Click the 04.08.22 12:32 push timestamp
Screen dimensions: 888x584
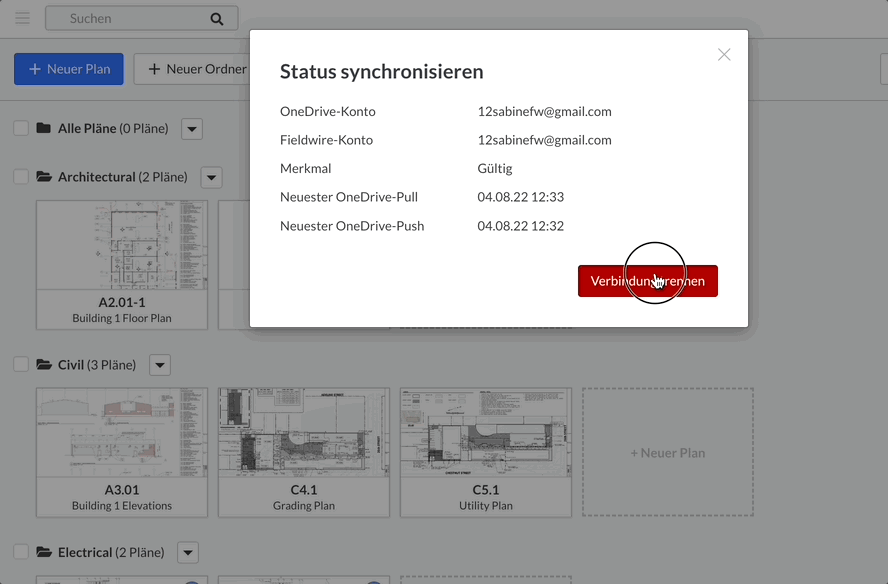coord(520,225)
